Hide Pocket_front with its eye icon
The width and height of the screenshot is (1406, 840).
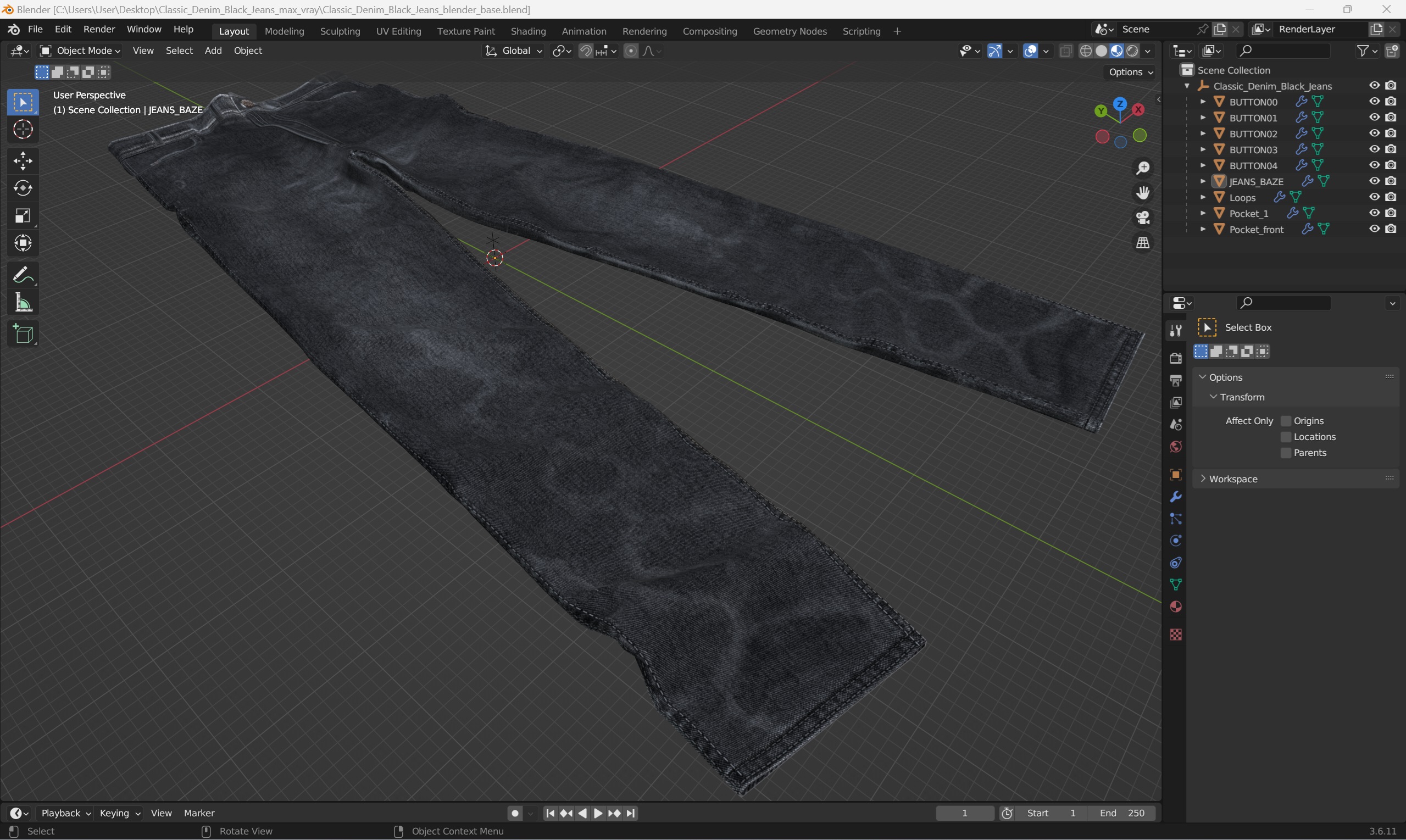1374,229
